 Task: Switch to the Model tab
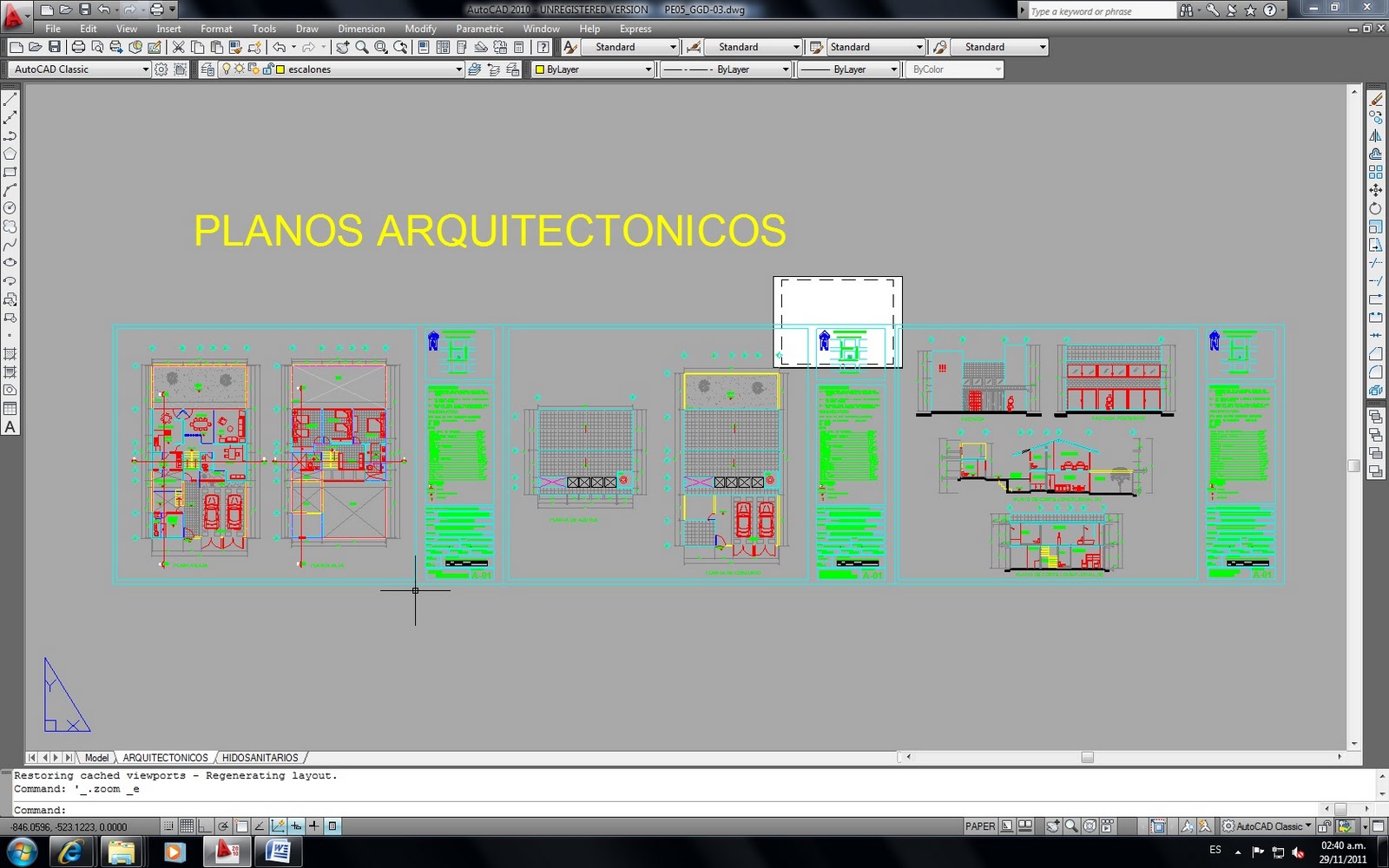(96, 757)
